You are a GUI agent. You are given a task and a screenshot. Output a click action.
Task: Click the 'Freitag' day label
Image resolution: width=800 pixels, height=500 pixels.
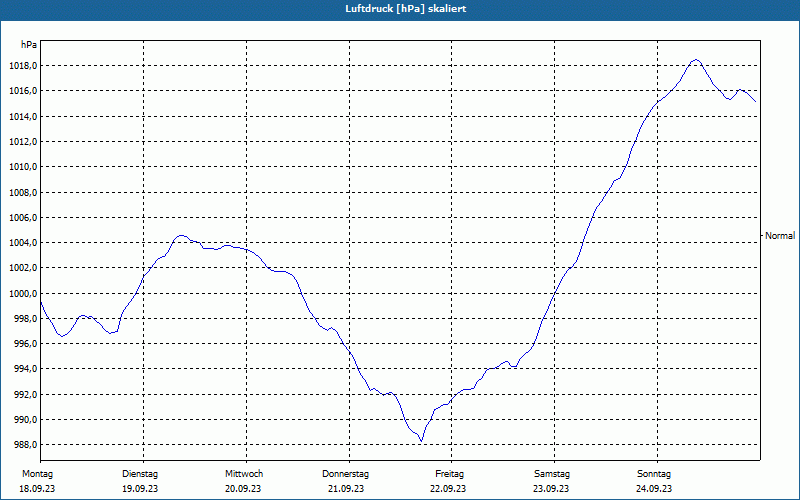point(449,474)
